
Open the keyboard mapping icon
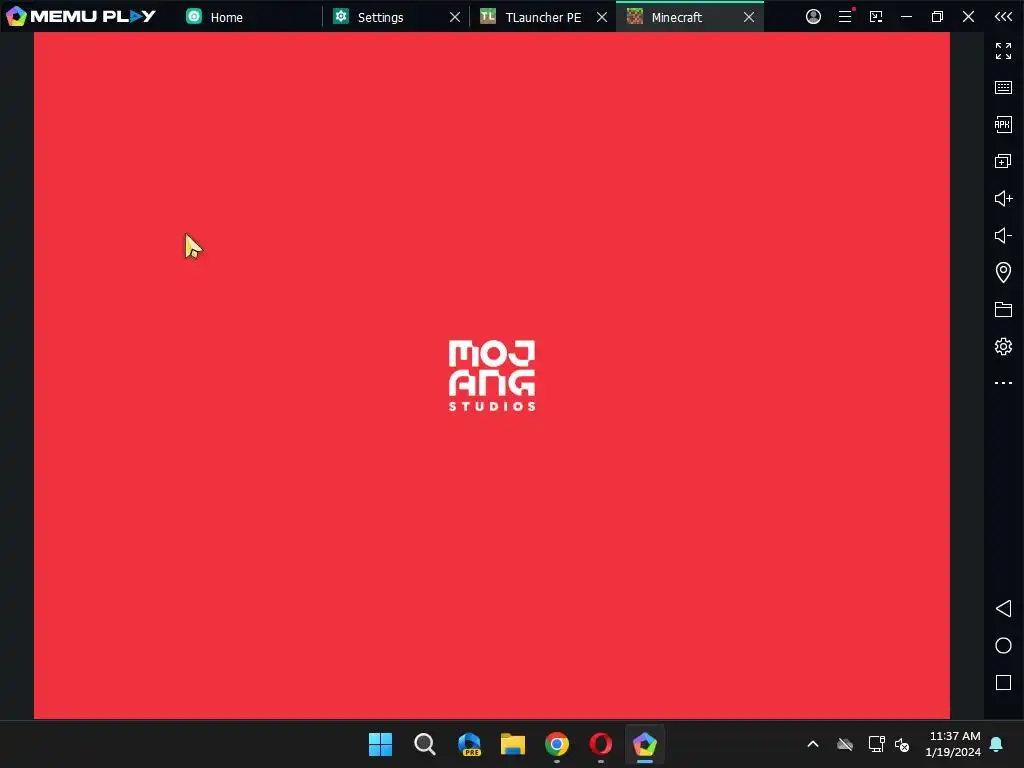pyautogui.click(x=1003, y=88)
